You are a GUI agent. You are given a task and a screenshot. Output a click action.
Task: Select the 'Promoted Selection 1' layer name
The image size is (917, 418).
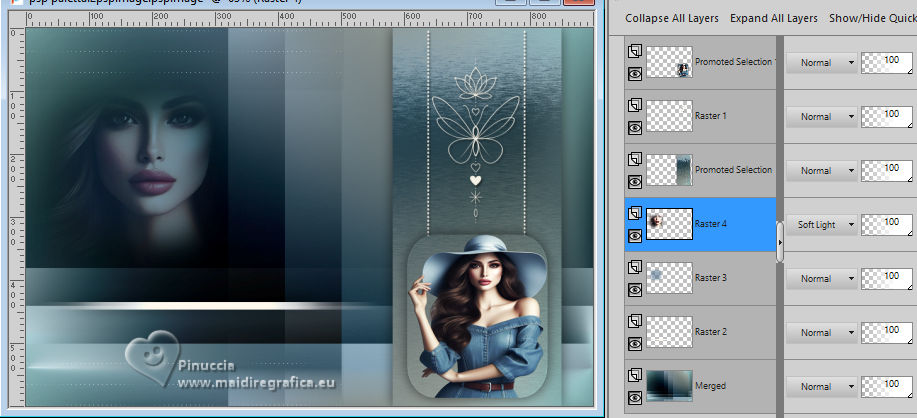pos(735,62)
